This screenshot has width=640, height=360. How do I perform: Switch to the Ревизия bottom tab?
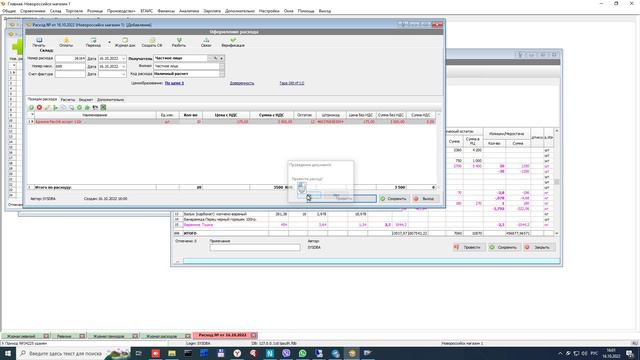coord(64,336)
